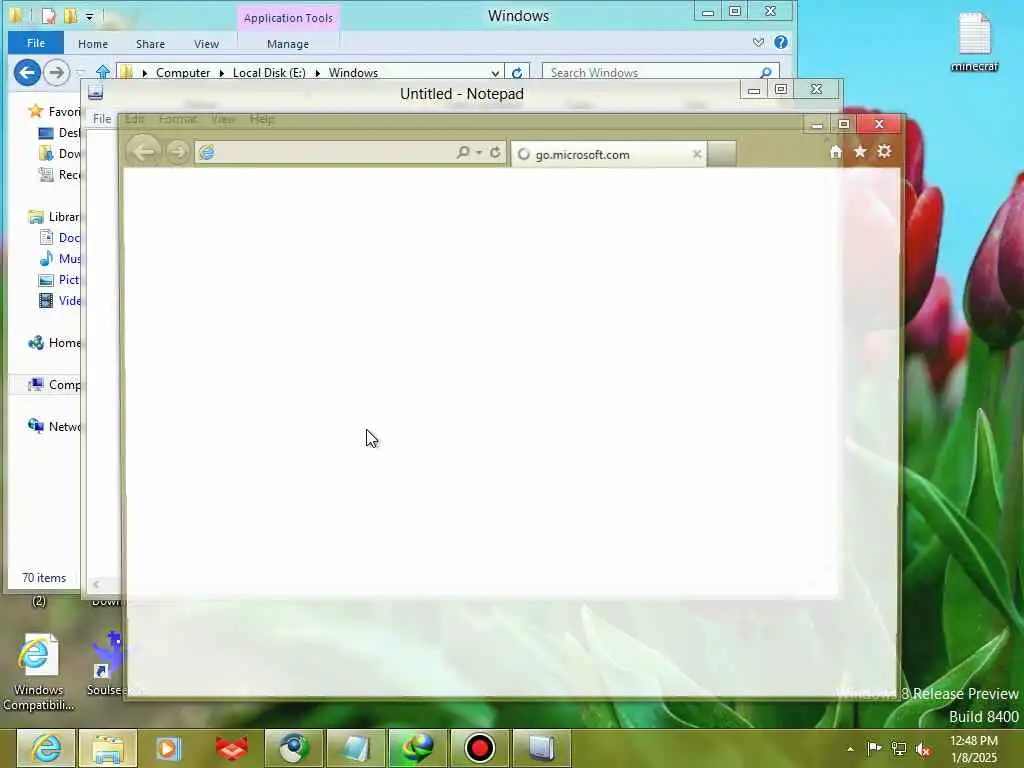Refresh the Explorer folder view
The height and width of the screenshot is (768, 1024).
click(x=517, y=72)
